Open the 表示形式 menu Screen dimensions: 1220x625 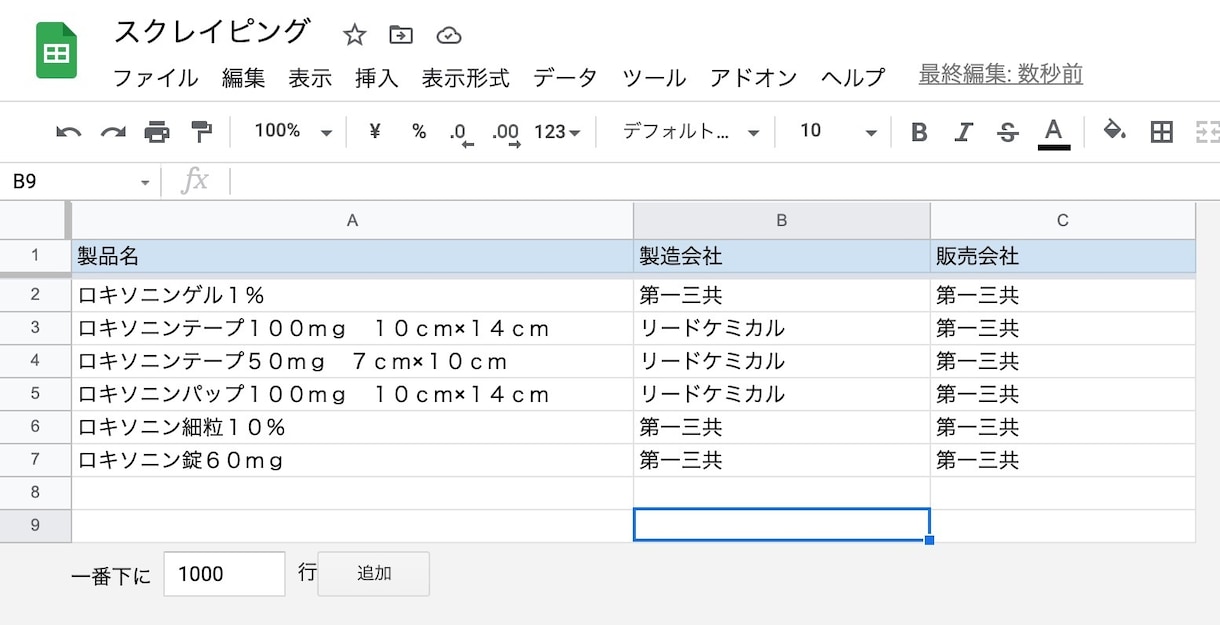pos(465,78)
